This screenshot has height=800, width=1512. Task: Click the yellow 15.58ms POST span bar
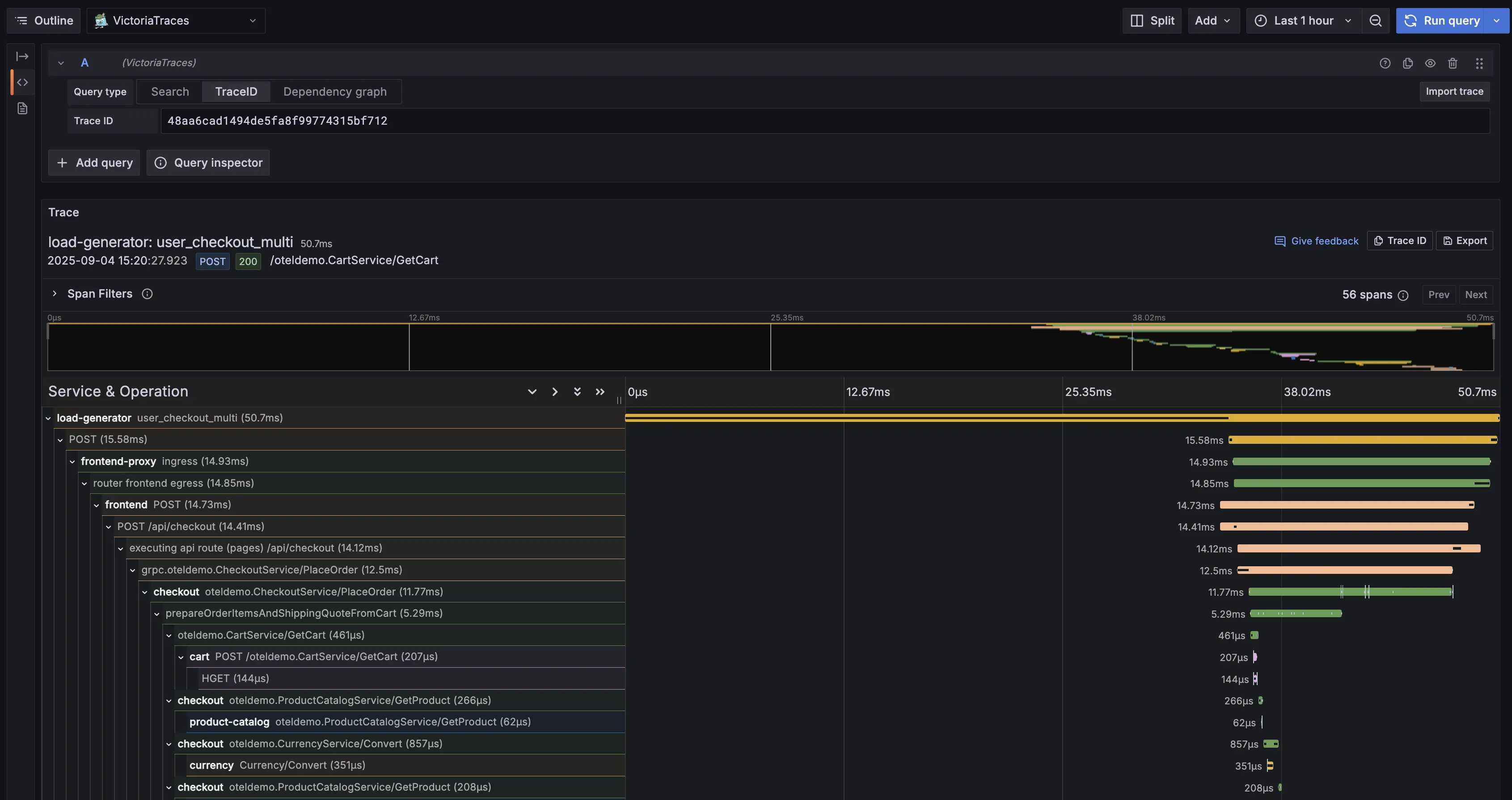(1363, 440)
